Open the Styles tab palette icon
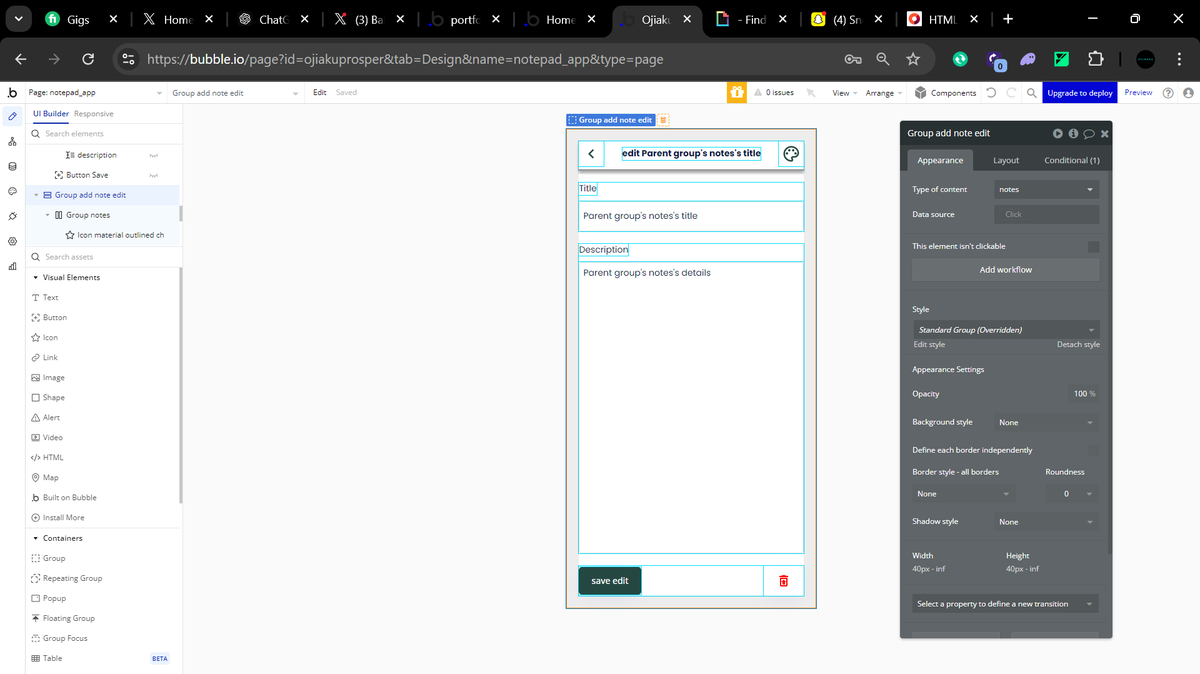 [x=12, y=191]
